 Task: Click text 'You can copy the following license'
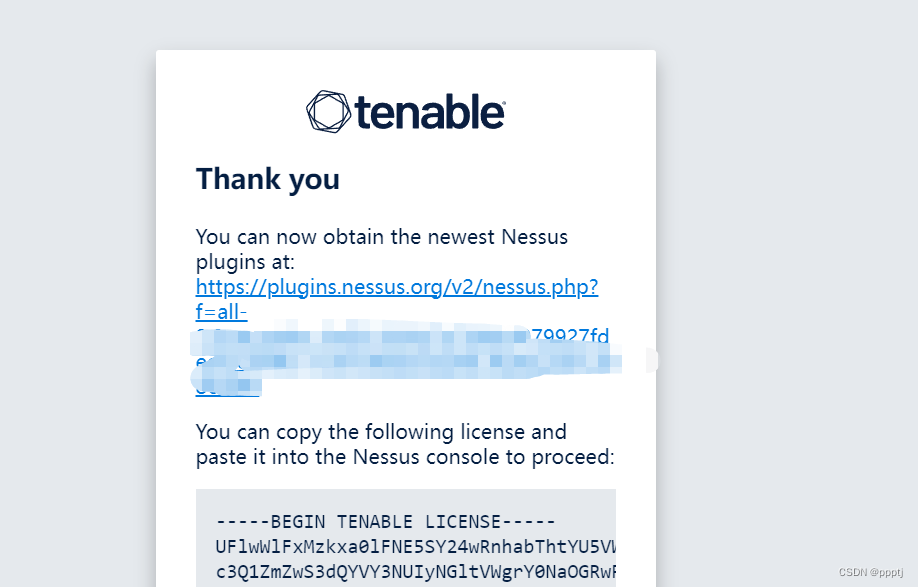381,432
